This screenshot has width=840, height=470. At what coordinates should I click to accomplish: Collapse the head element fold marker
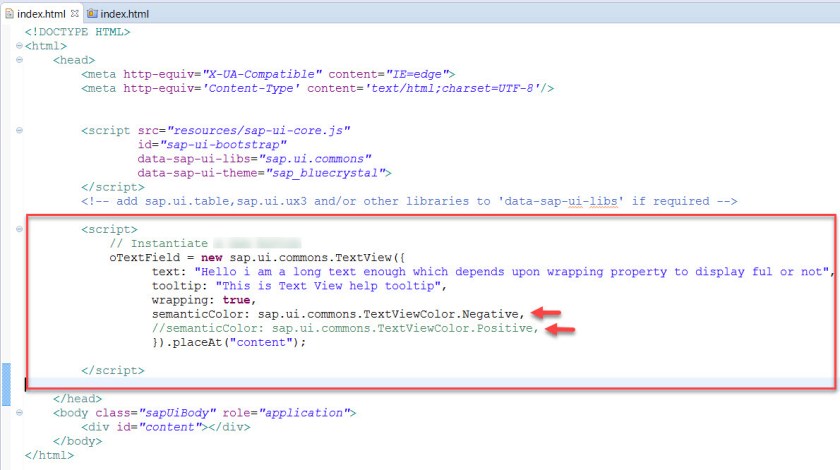pyautogui.click(x=19, y=59)
